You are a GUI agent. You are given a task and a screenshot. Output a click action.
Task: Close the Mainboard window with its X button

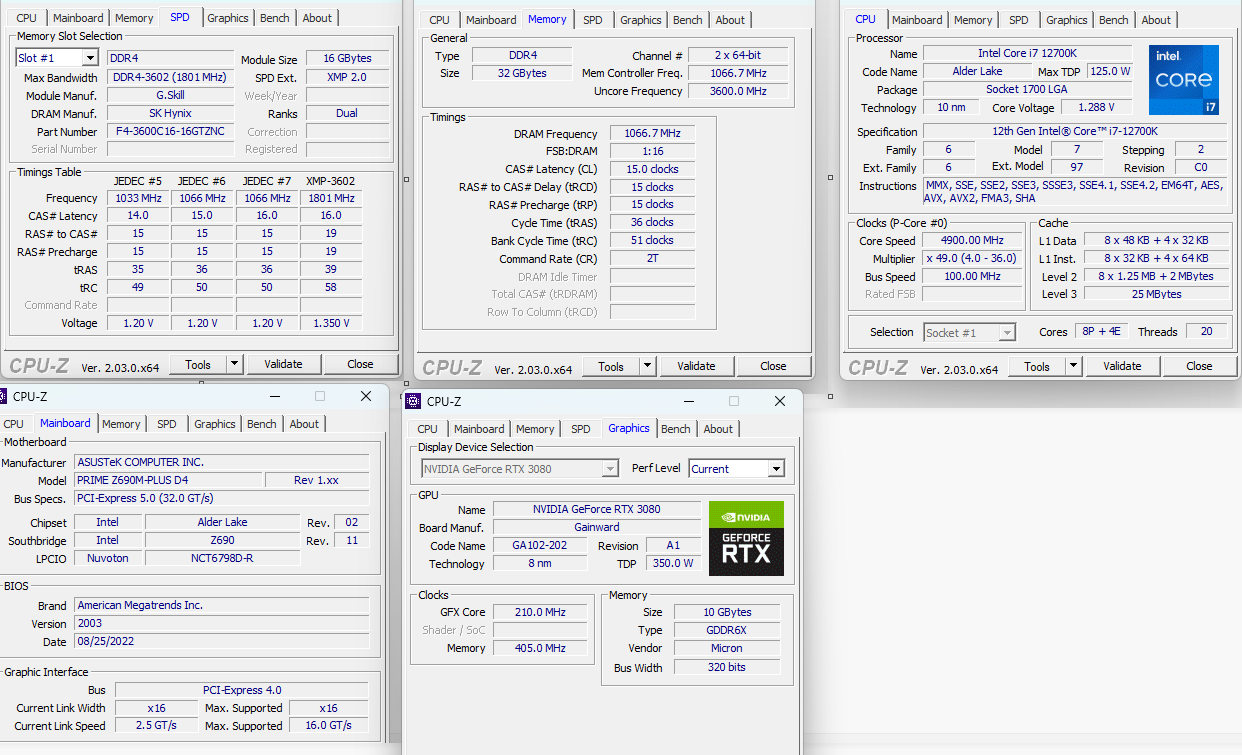[366, 396]
